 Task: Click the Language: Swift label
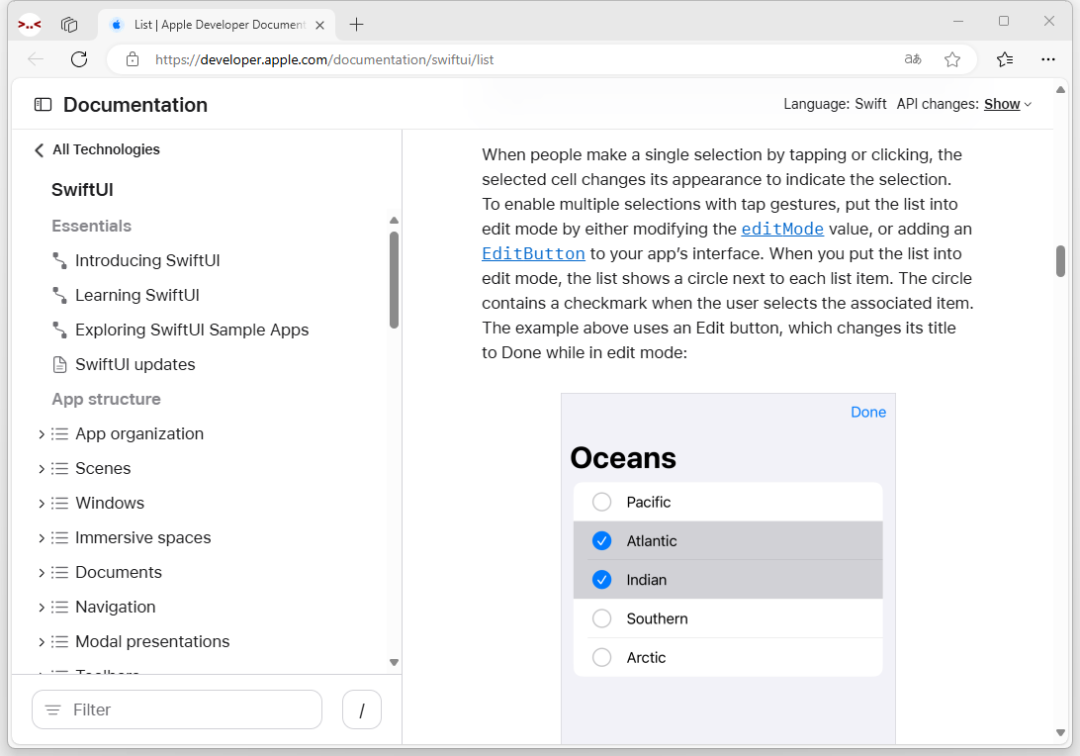tap(835, 104)
